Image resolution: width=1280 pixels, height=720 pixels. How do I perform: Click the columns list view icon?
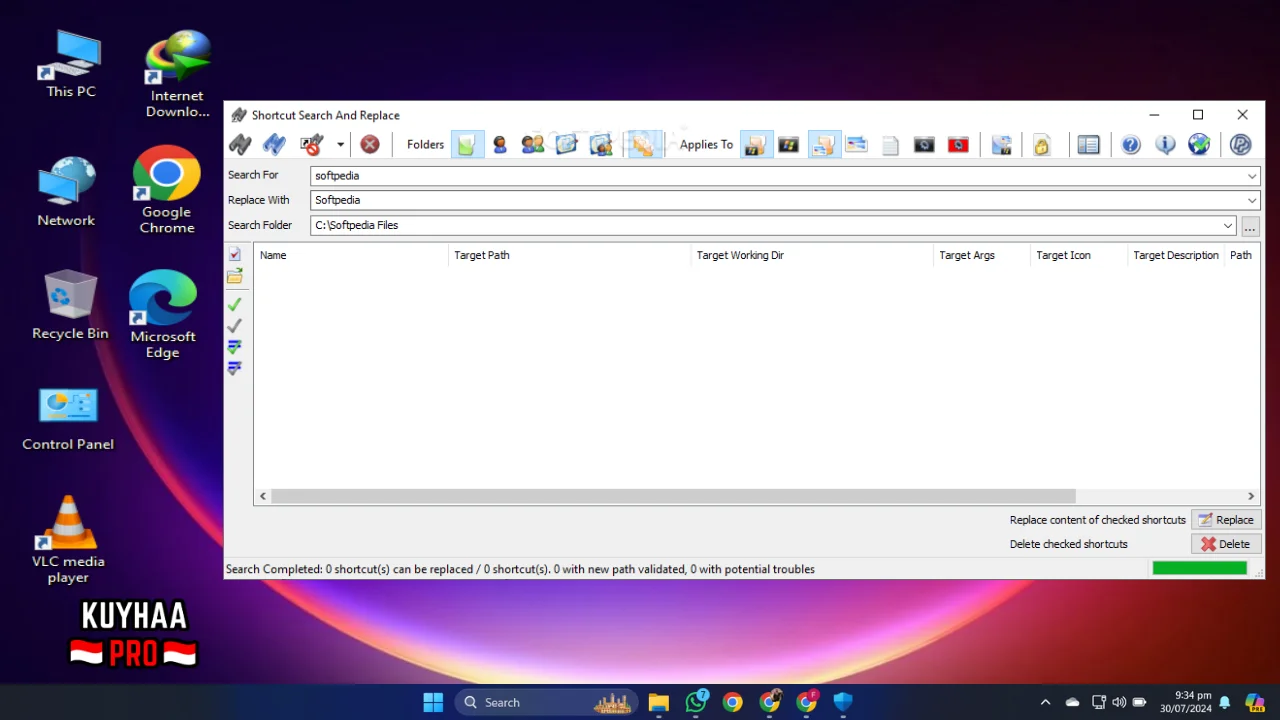pos(1089,144)
